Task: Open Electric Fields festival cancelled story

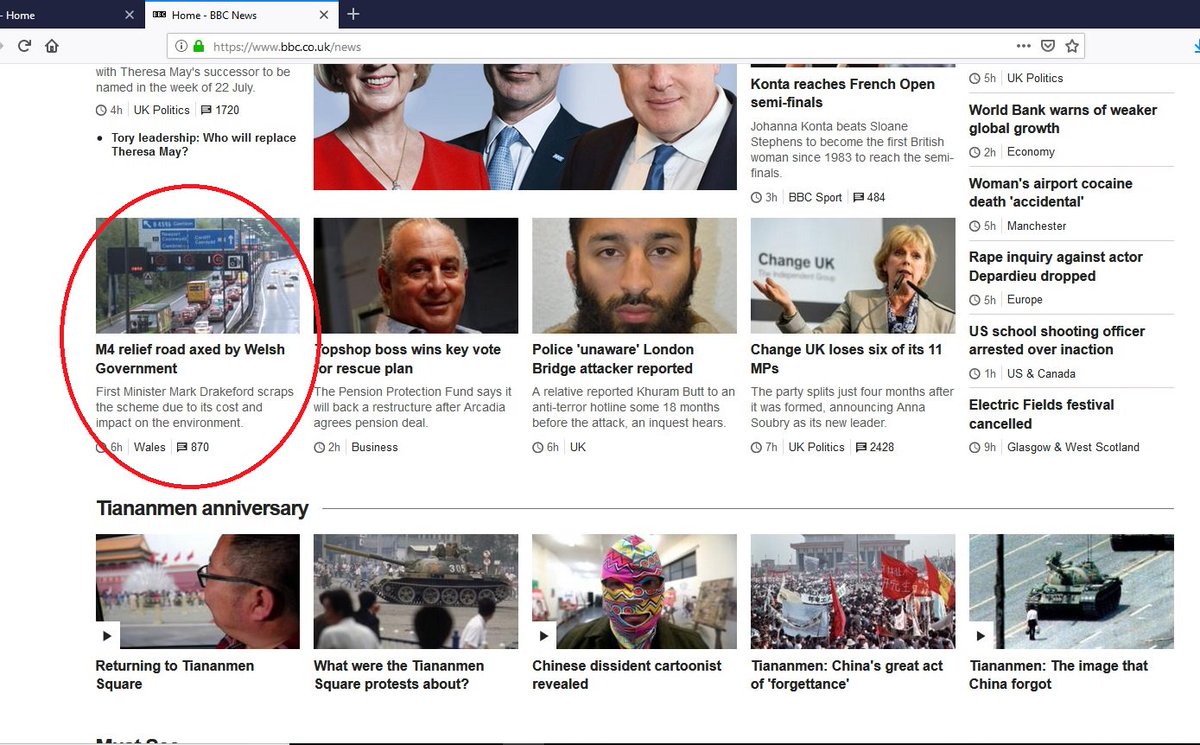Action: tap(1041, 414)
